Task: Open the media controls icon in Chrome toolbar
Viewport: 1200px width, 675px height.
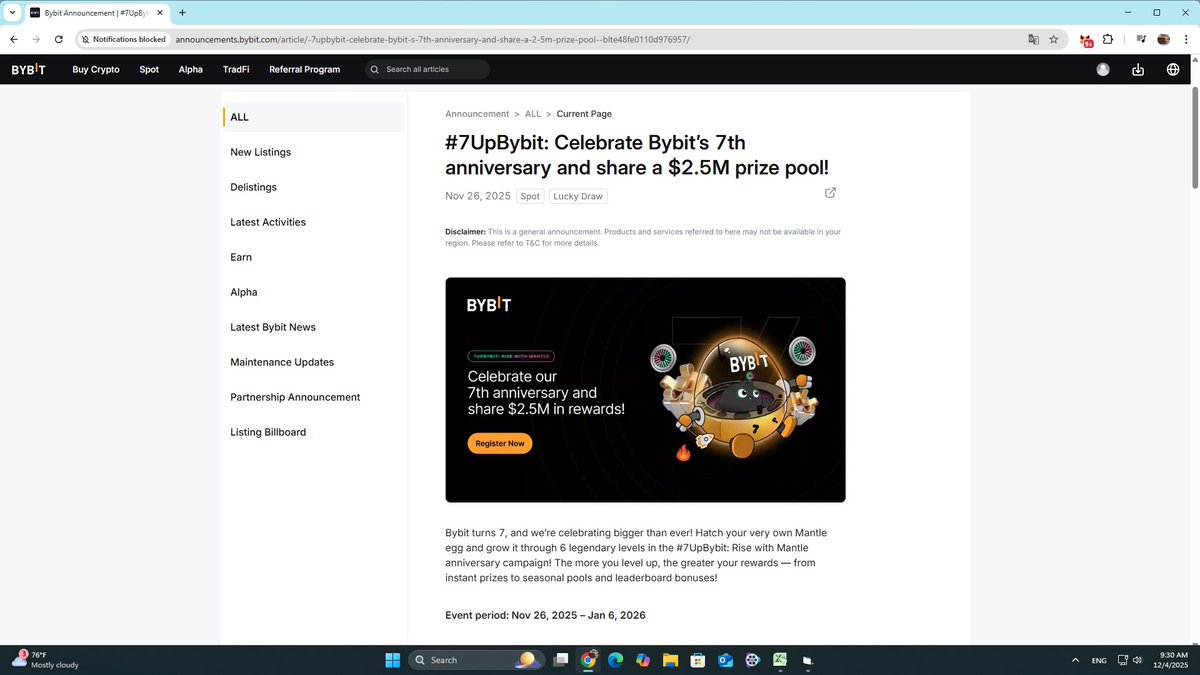Action: tap(1141, 39)
